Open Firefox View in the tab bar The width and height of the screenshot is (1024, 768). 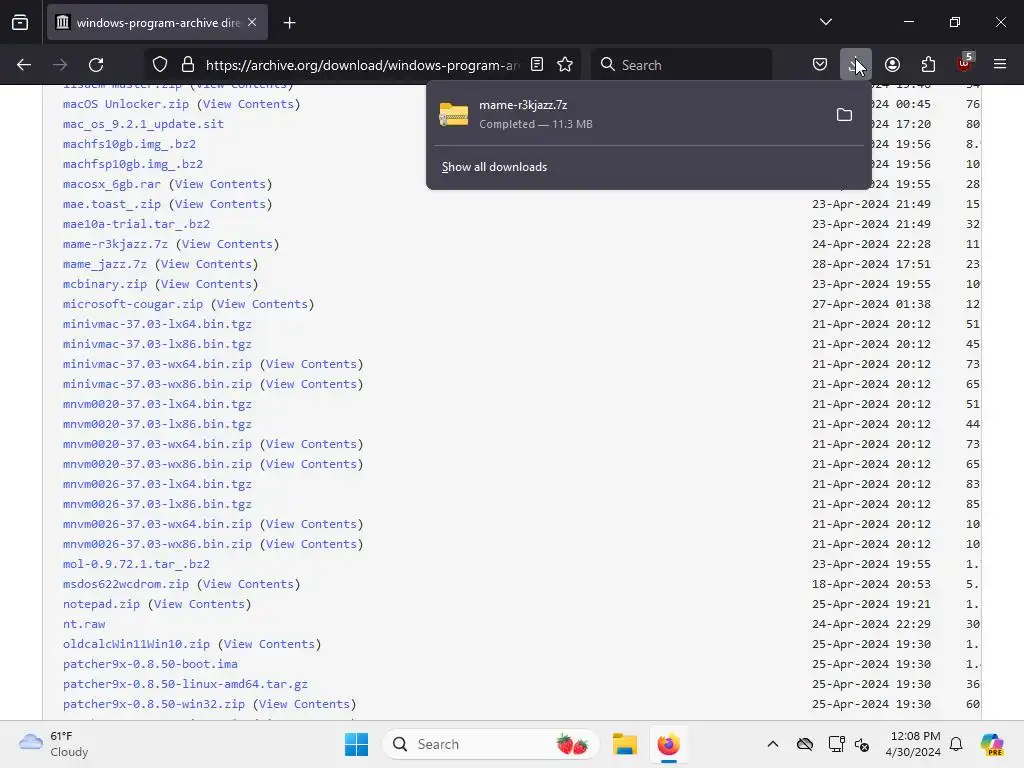click(20, 23)
